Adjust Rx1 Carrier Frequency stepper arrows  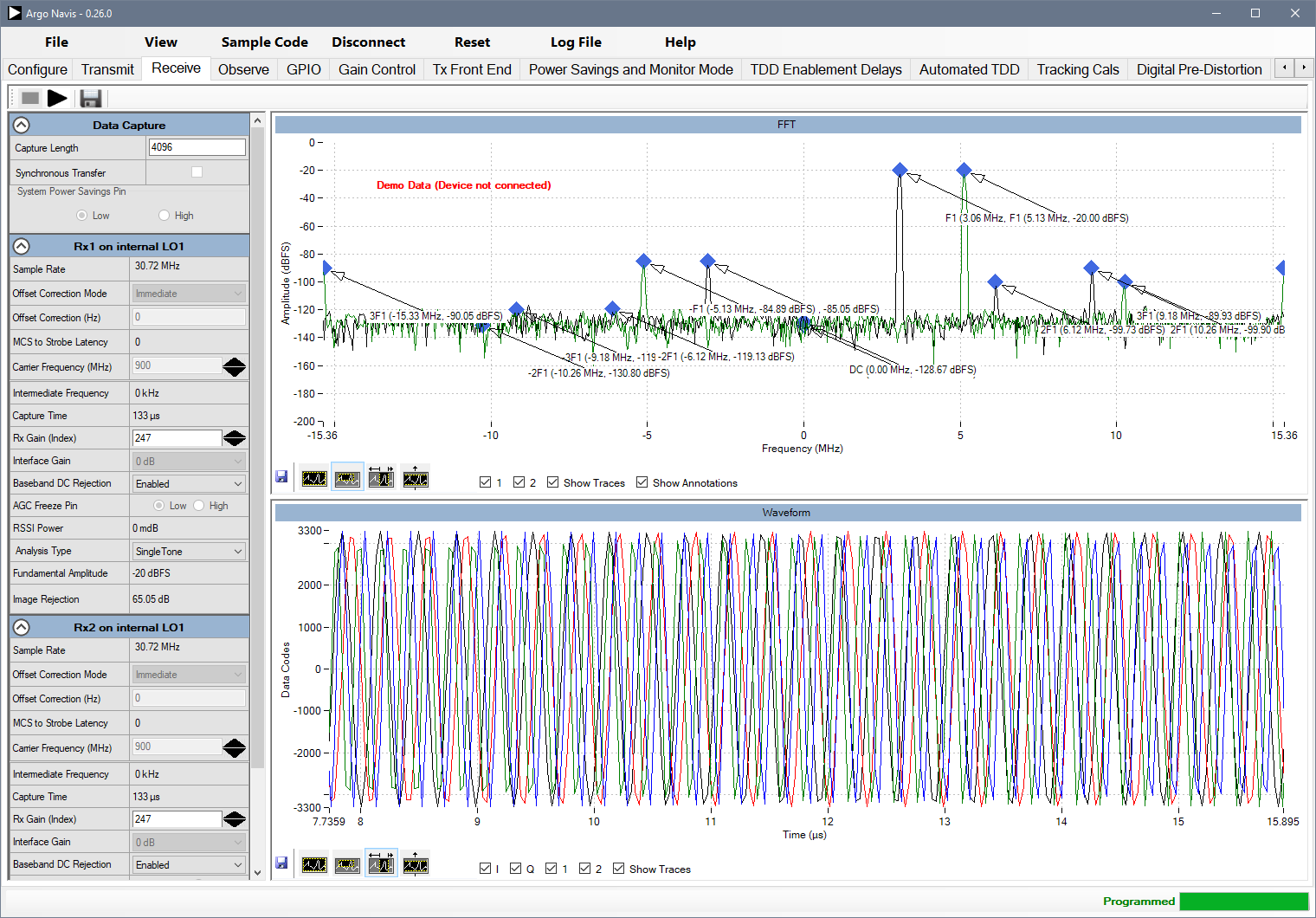point(235,367)
